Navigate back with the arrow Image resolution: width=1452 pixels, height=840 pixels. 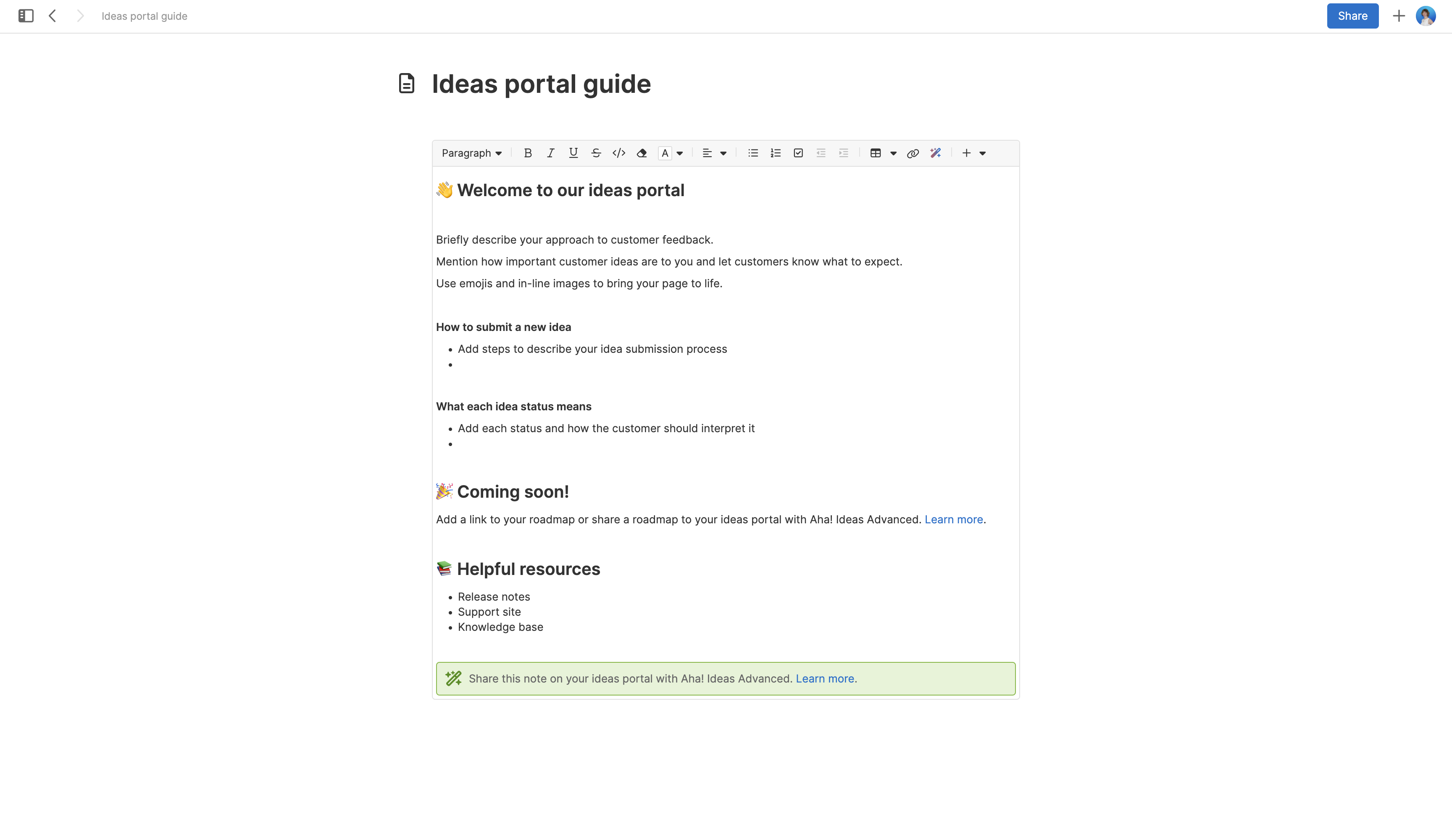click(x=53, y=16)
